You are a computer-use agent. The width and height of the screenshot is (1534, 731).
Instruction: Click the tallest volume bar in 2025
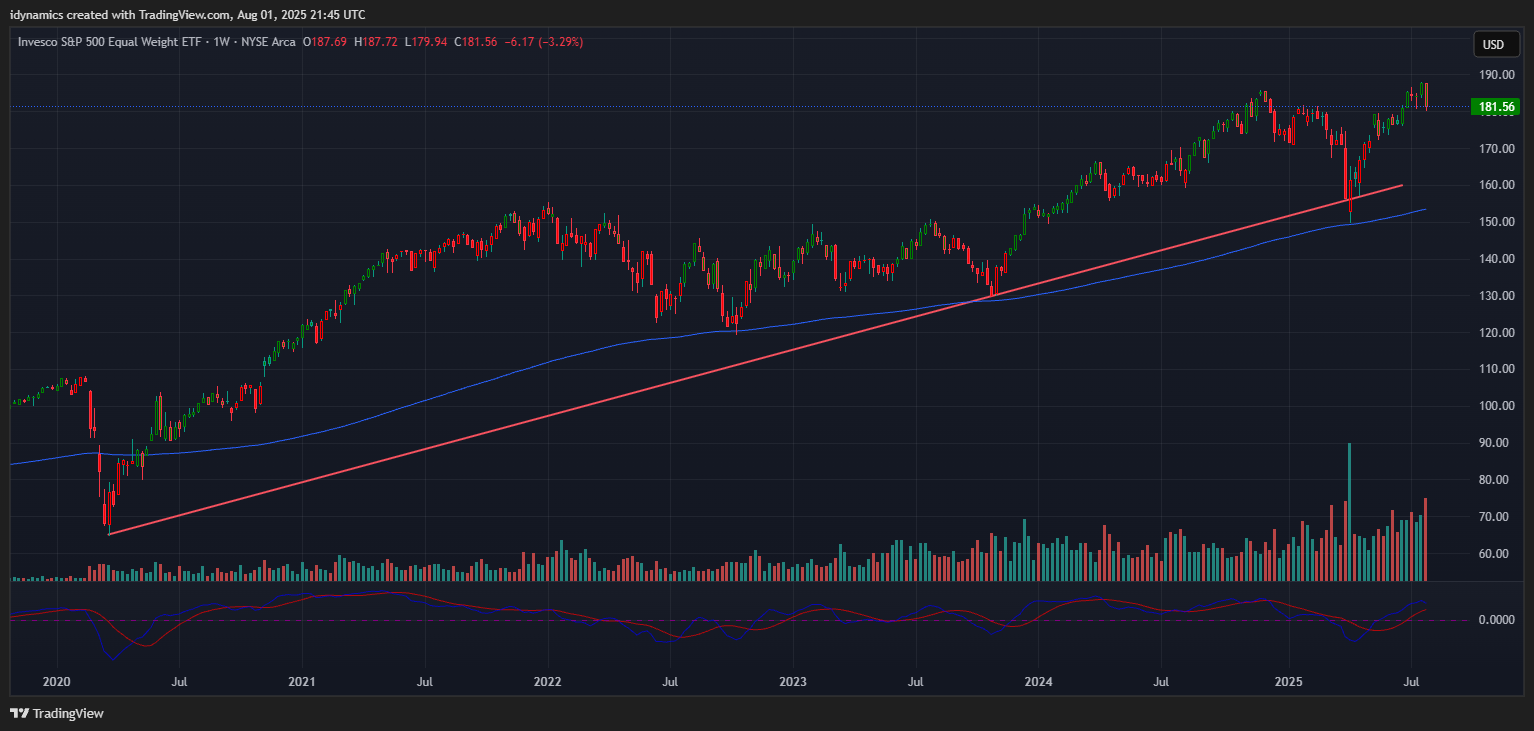coord(1350,512)
